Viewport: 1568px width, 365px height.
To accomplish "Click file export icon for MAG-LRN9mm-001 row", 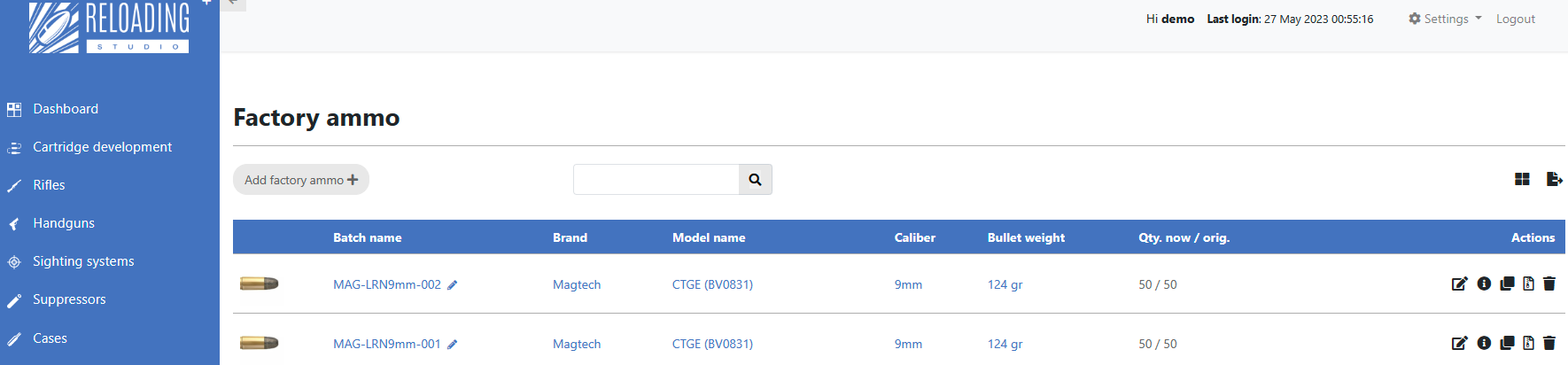I will coord(1528,344).
